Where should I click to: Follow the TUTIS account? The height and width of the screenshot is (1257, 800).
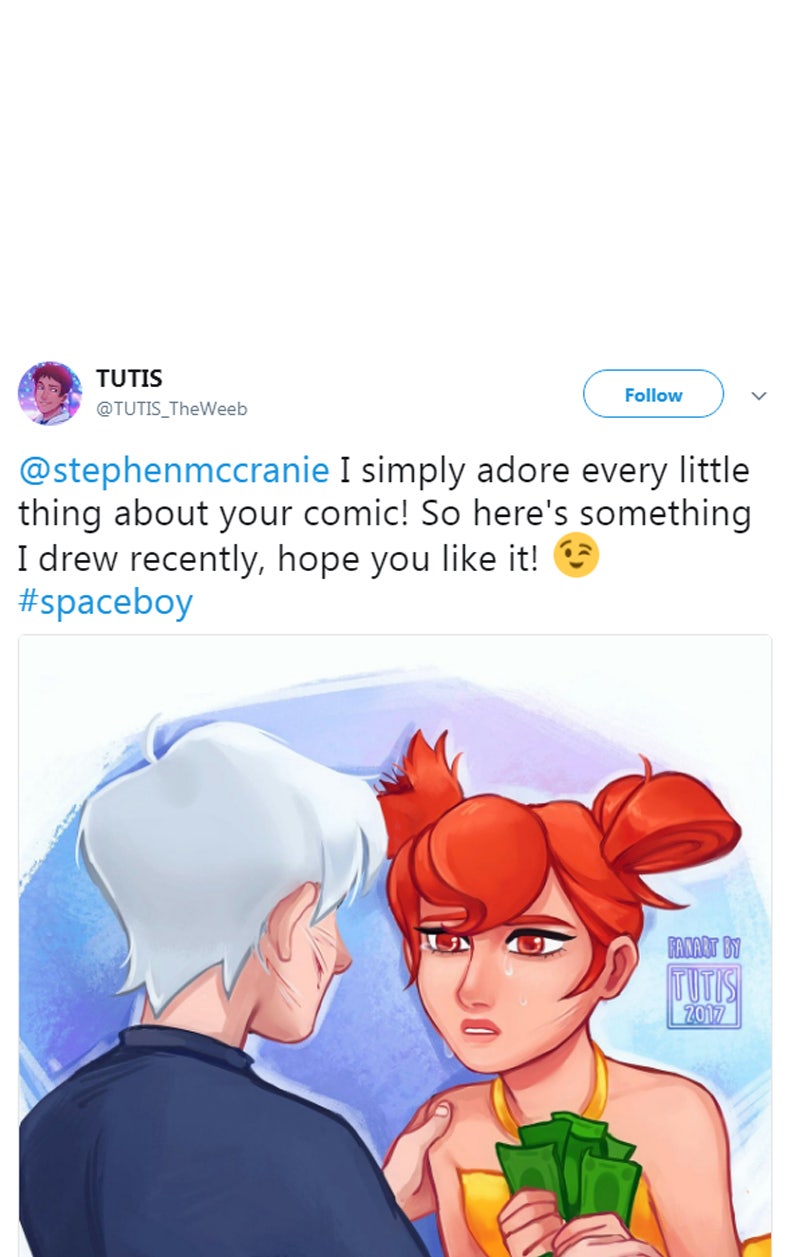coord(653,394)
